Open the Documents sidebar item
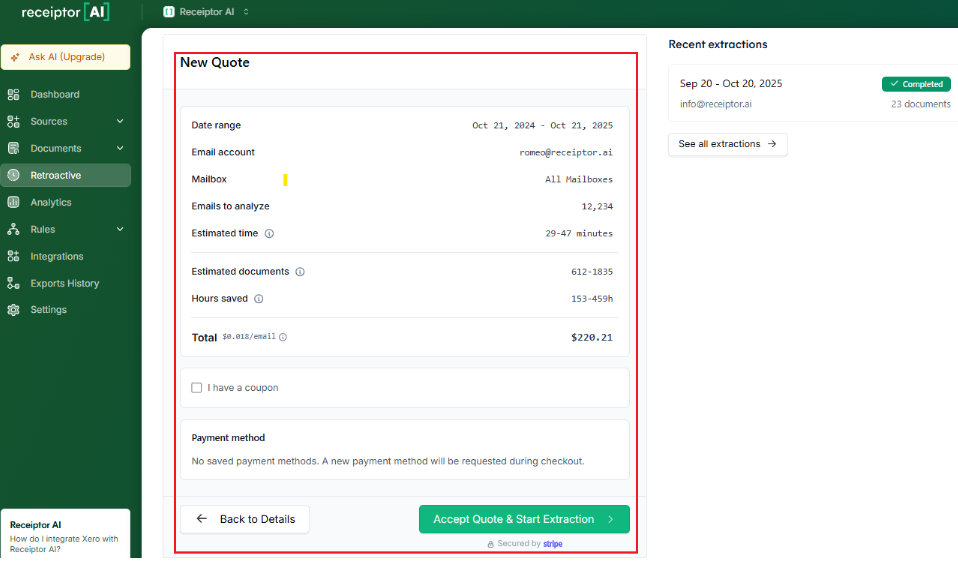Image resolution: width=958 pixels, height=563 pixels. click(x=65, y=148)
